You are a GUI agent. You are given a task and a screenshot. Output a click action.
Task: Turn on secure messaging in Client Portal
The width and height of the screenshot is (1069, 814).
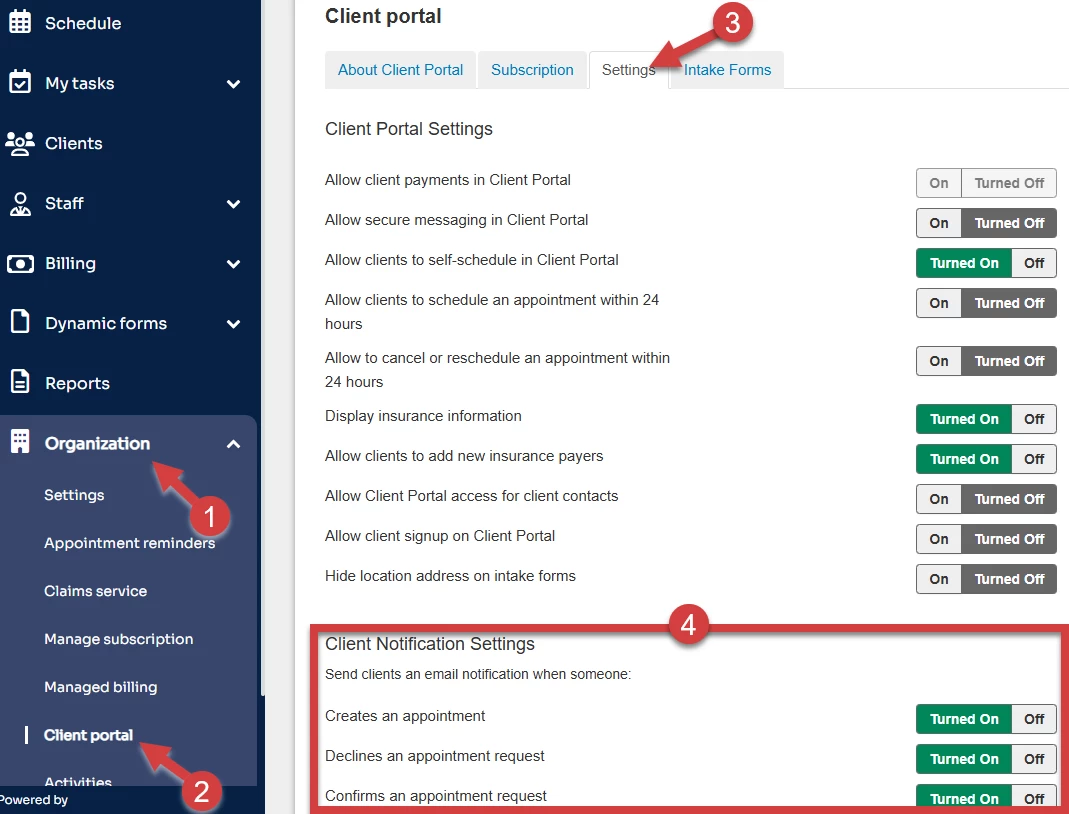(x=938, y=223)
